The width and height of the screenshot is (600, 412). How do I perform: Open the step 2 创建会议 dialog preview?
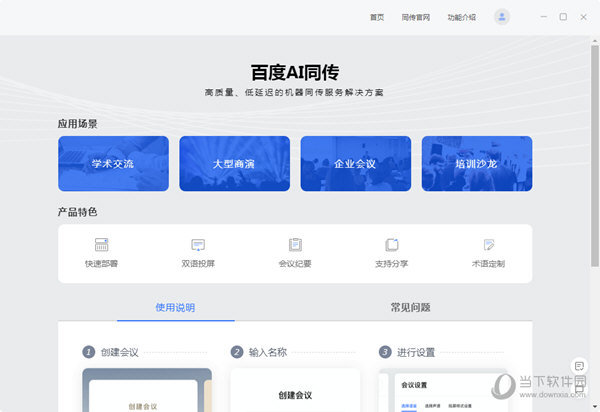(x=295, y=390)
